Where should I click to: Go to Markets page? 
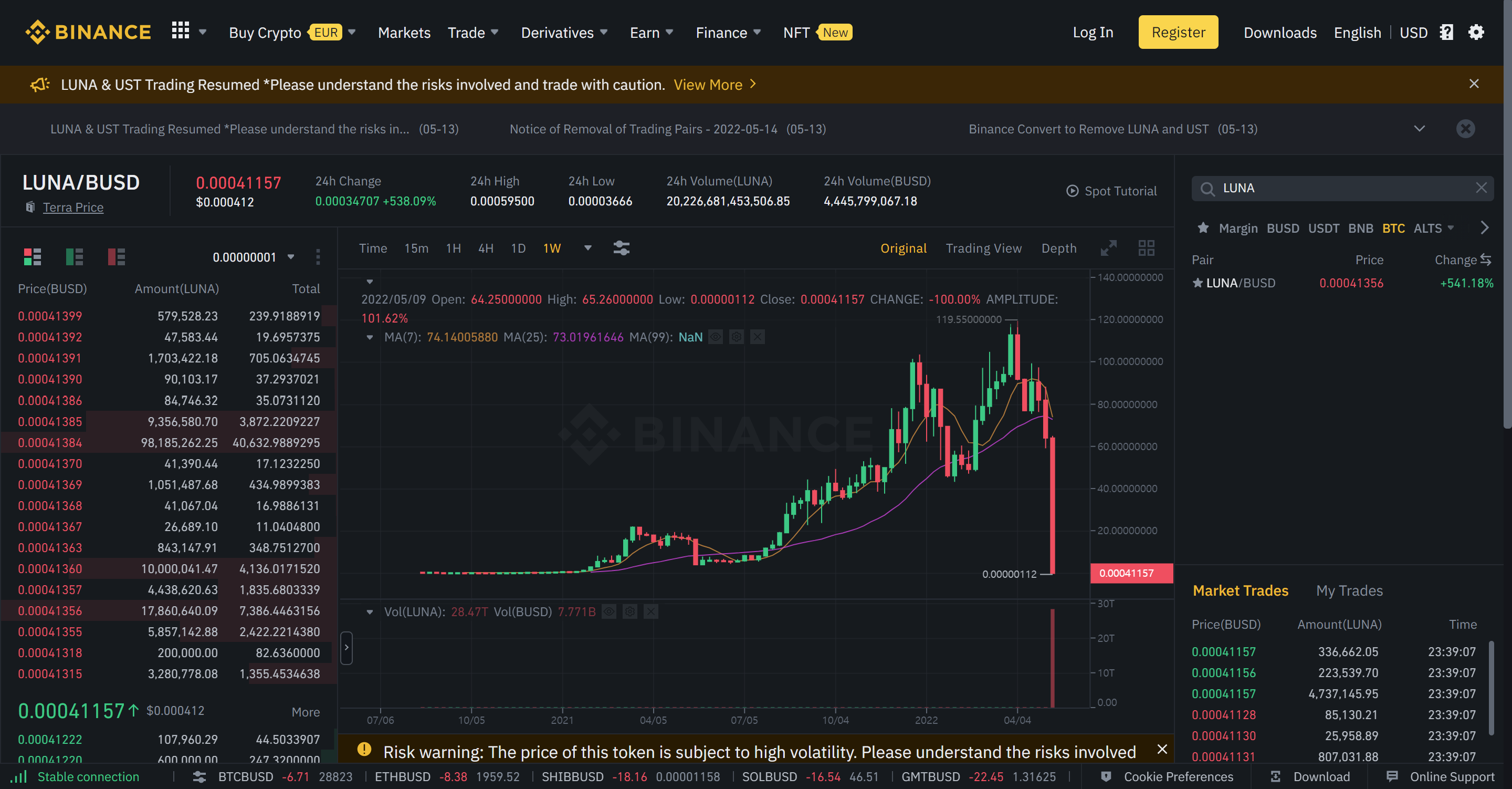tap(404, 33)
